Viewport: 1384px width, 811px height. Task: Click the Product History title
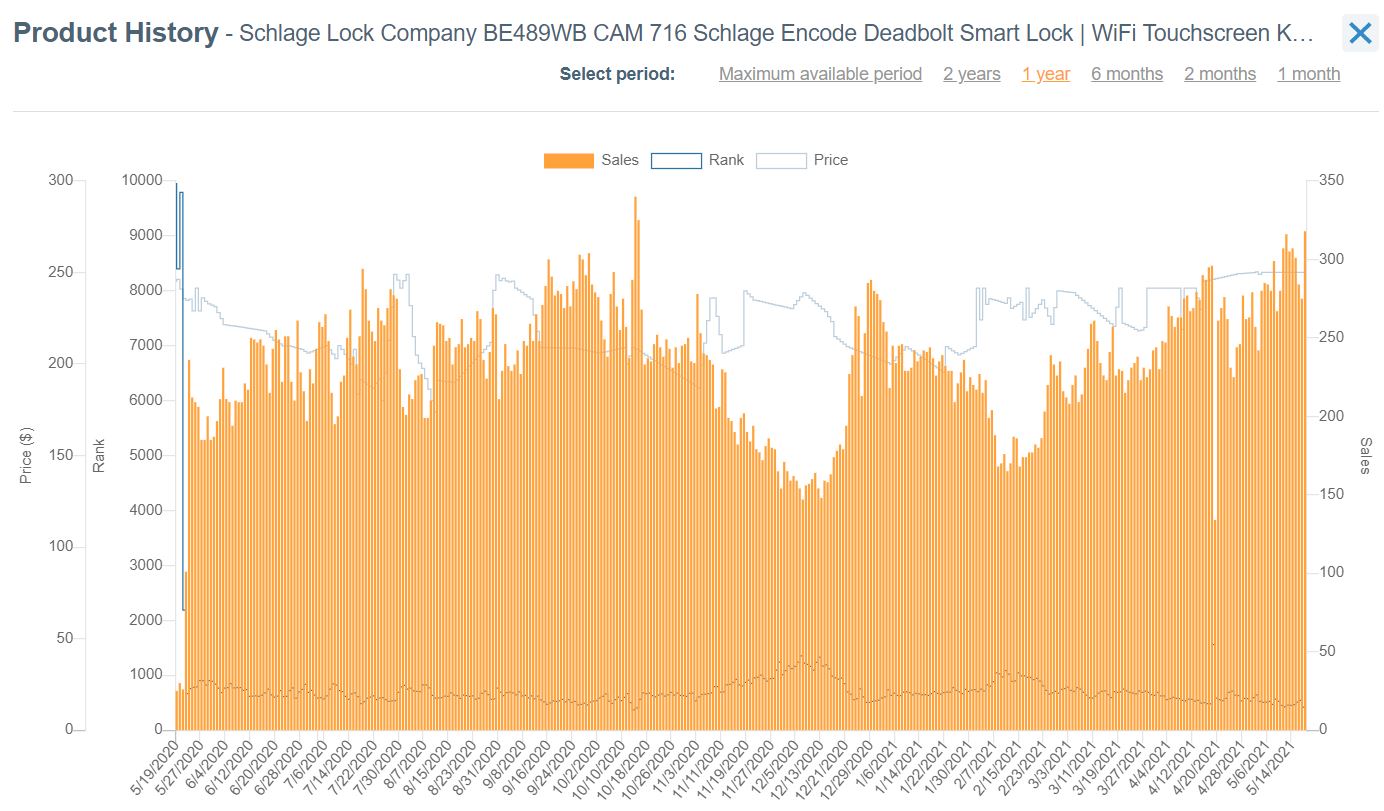(x=116, y=33)
